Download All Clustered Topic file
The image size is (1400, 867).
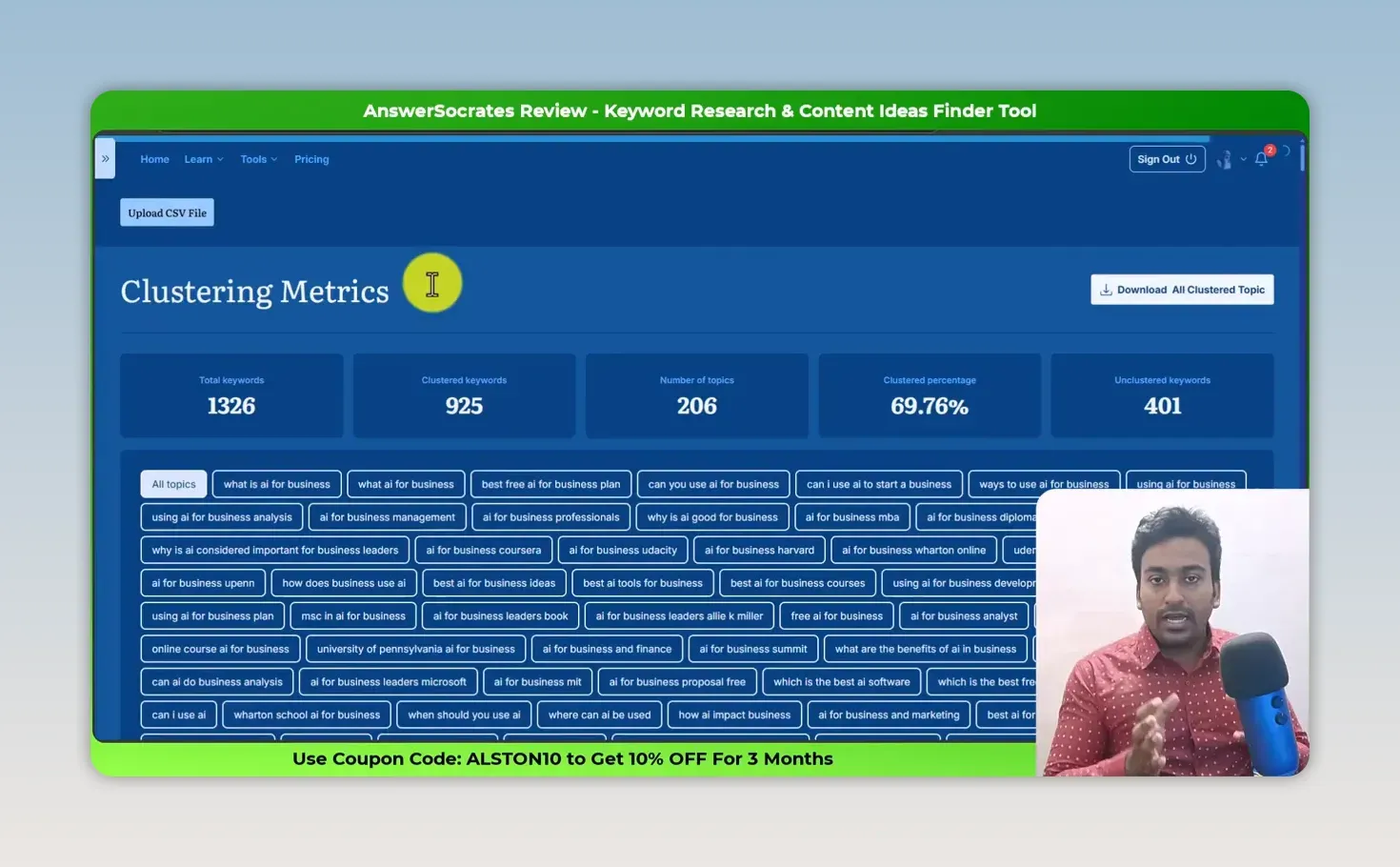click(x=1182, y=290)
